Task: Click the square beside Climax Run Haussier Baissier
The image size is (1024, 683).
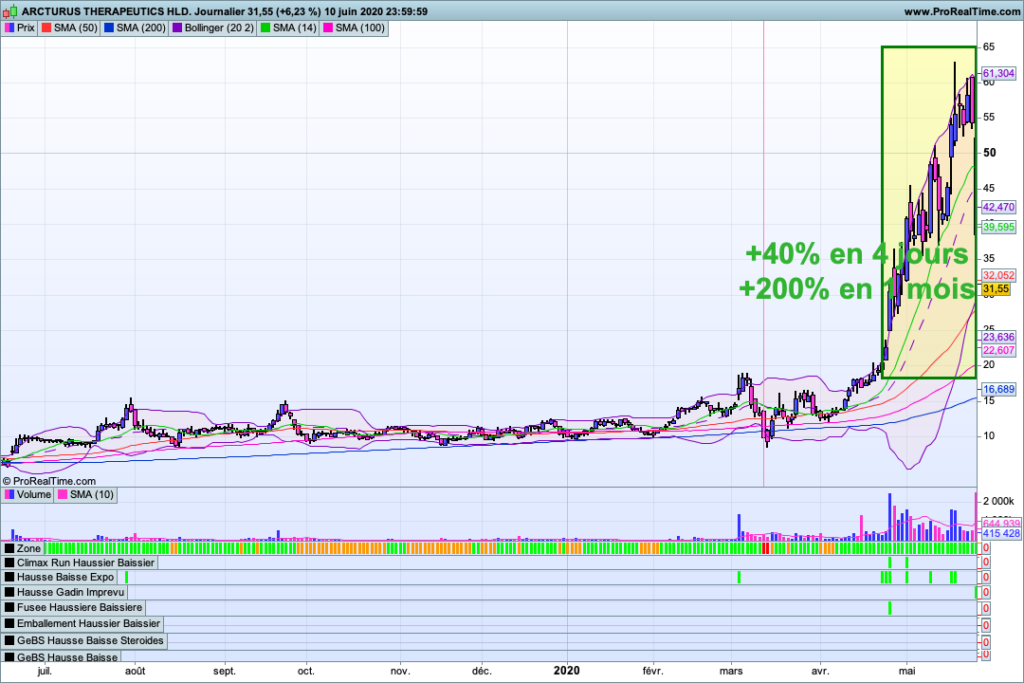Action: coord(9,563)
